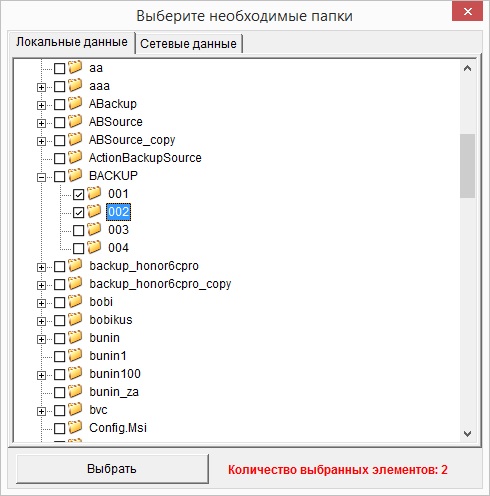Uncheck the 001 folder checkbox

tap(78, 195)
